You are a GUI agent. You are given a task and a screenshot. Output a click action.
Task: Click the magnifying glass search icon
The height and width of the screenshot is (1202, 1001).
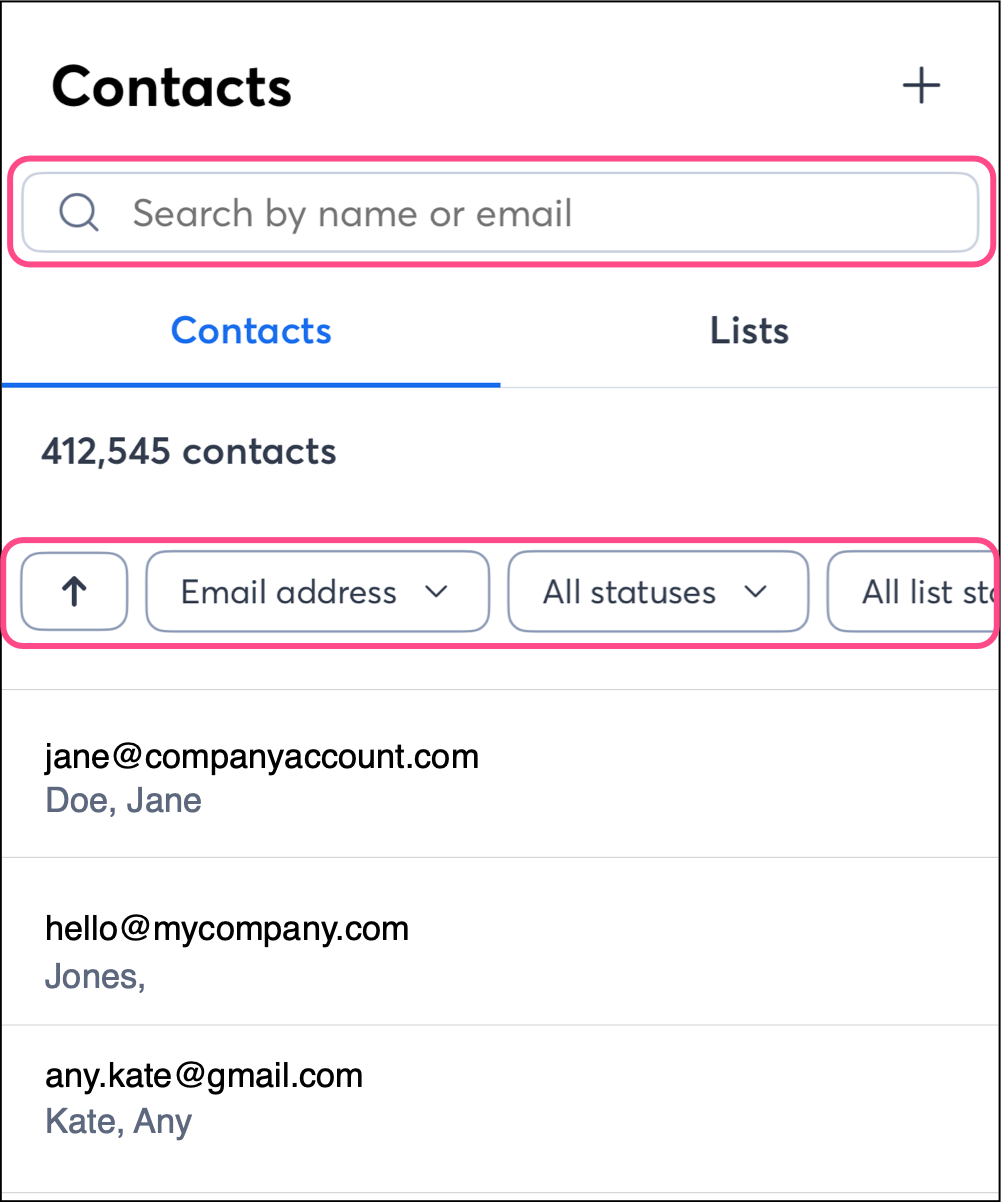(78, 213)
